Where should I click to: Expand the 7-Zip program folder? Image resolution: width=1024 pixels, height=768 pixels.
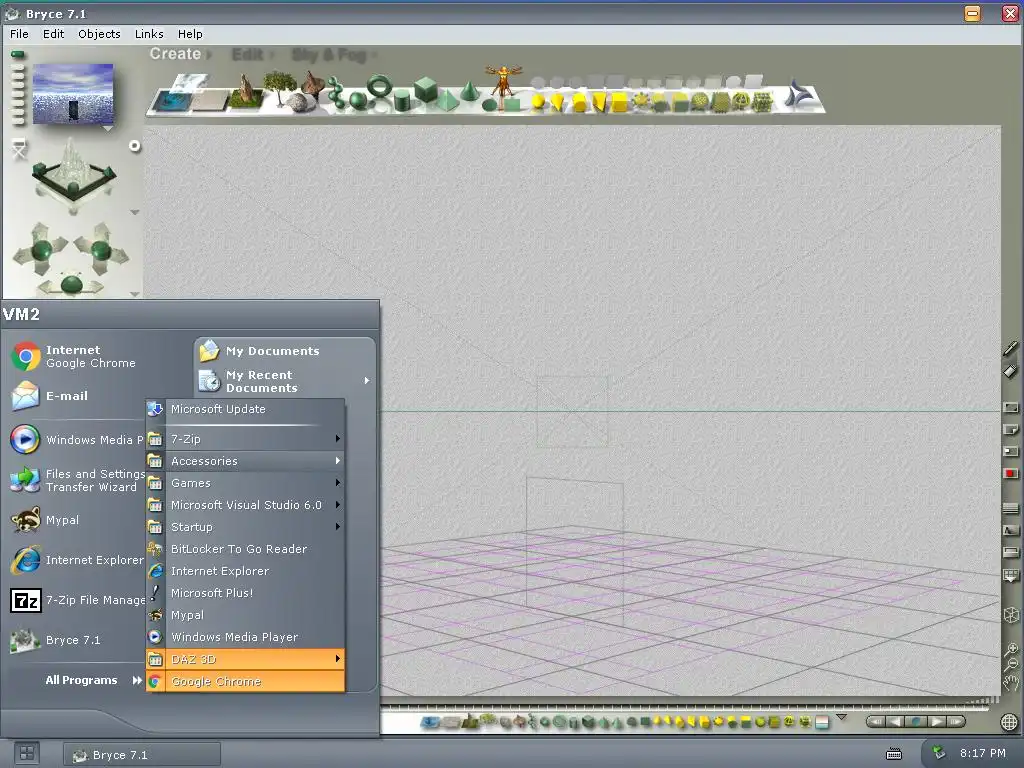click(x=246, y=439)
